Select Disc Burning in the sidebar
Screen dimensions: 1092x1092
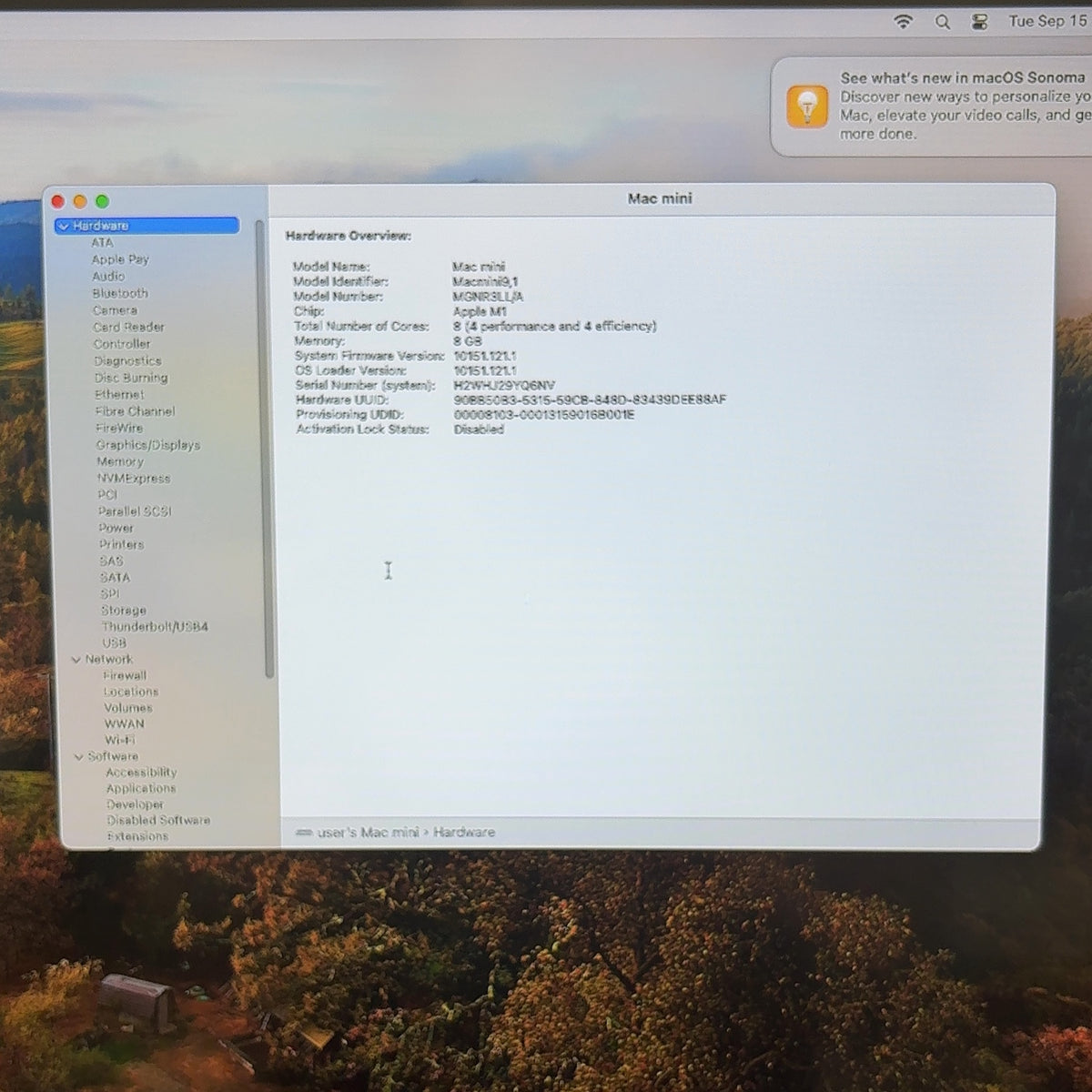pos(131,378)
